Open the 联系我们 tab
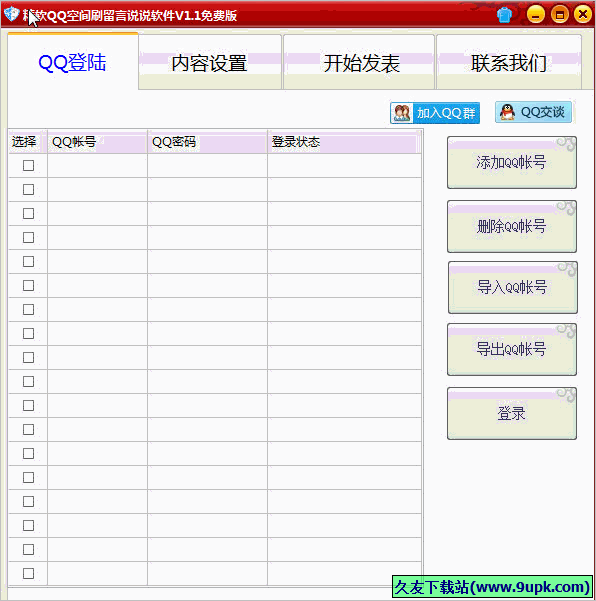Image resolution: width=596 pixels, height=601 pixels. tap(509, 62)
